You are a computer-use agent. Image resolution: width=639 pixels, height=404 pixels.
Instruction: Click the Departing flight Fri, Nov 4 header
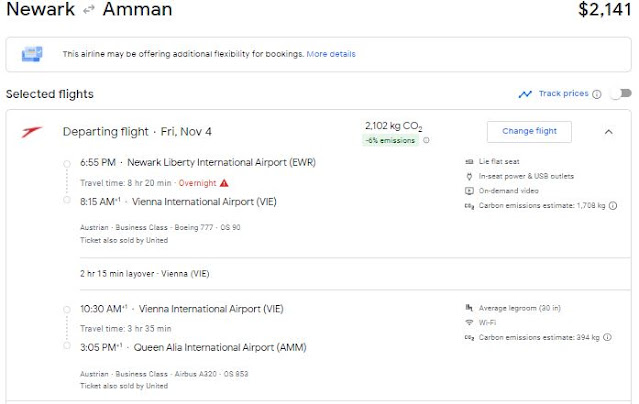coord(138,131)
